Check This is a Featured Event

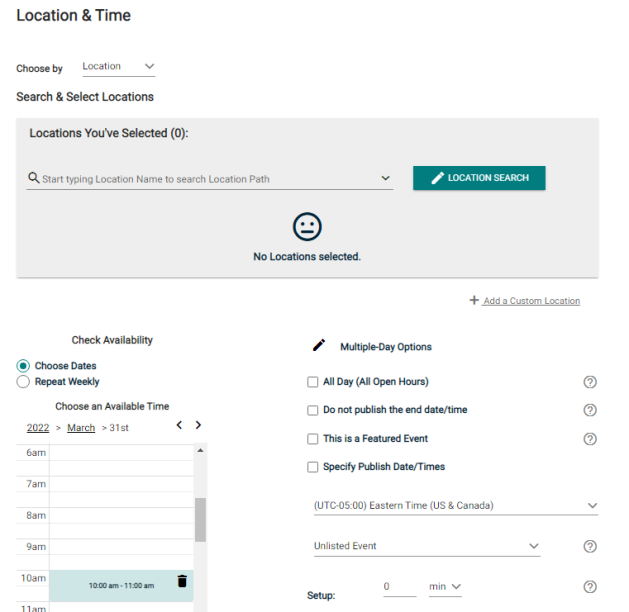tap(312, 439)
